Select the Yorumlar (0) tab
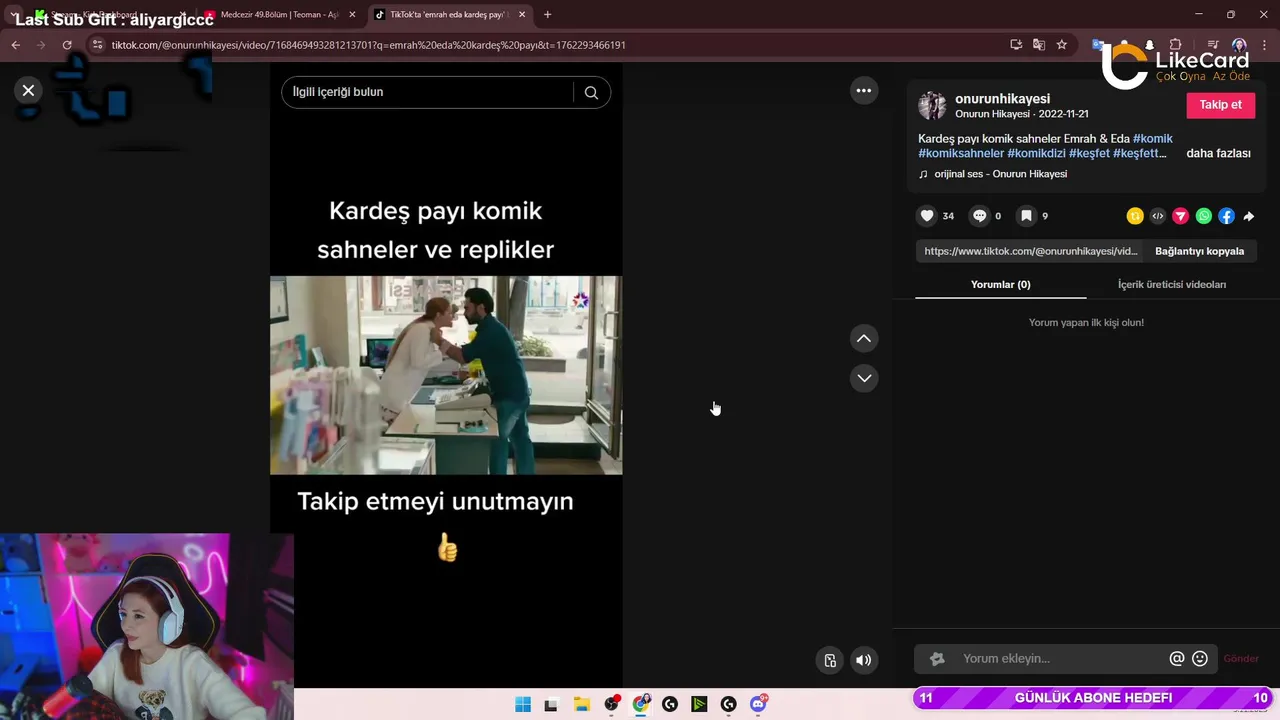The image size is (1280, 720). pyautogui.click(x=1000, y=284)
